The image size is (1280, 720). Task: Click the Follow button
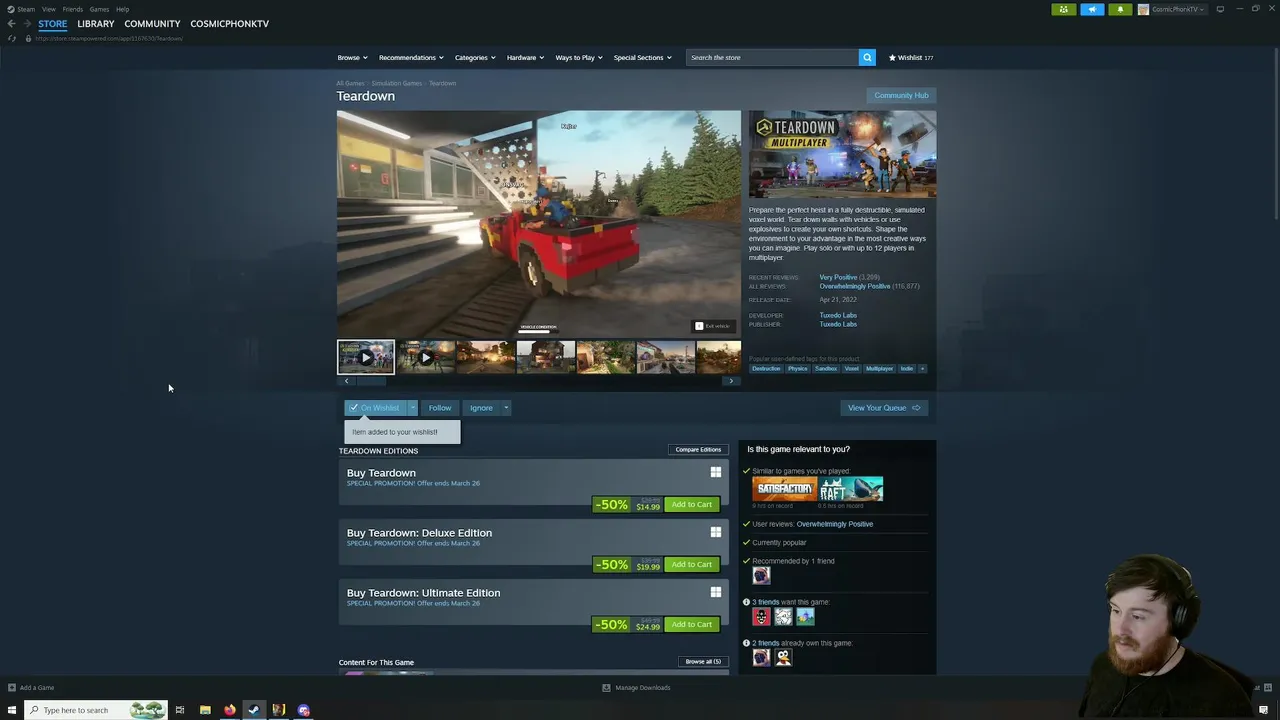click(x=440, y=407)
